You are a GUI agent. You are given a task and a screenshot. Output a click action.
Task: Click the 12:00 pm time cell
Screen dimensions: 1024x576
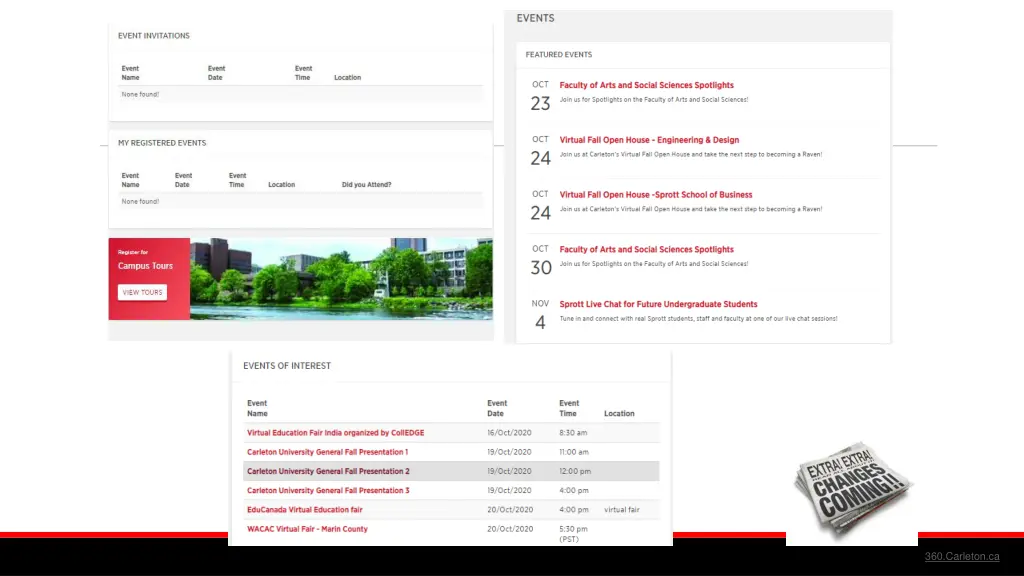tap(575, 471)
